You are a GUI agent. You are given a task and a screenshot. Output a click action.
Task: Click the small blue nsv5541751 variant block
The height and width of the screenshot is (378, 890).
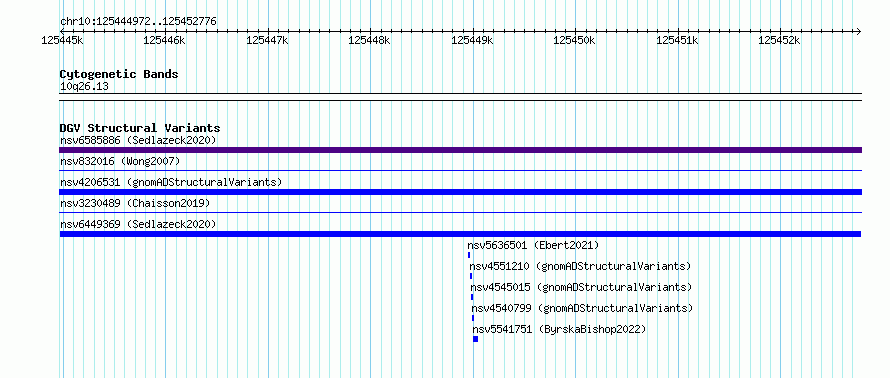[476, 339]
